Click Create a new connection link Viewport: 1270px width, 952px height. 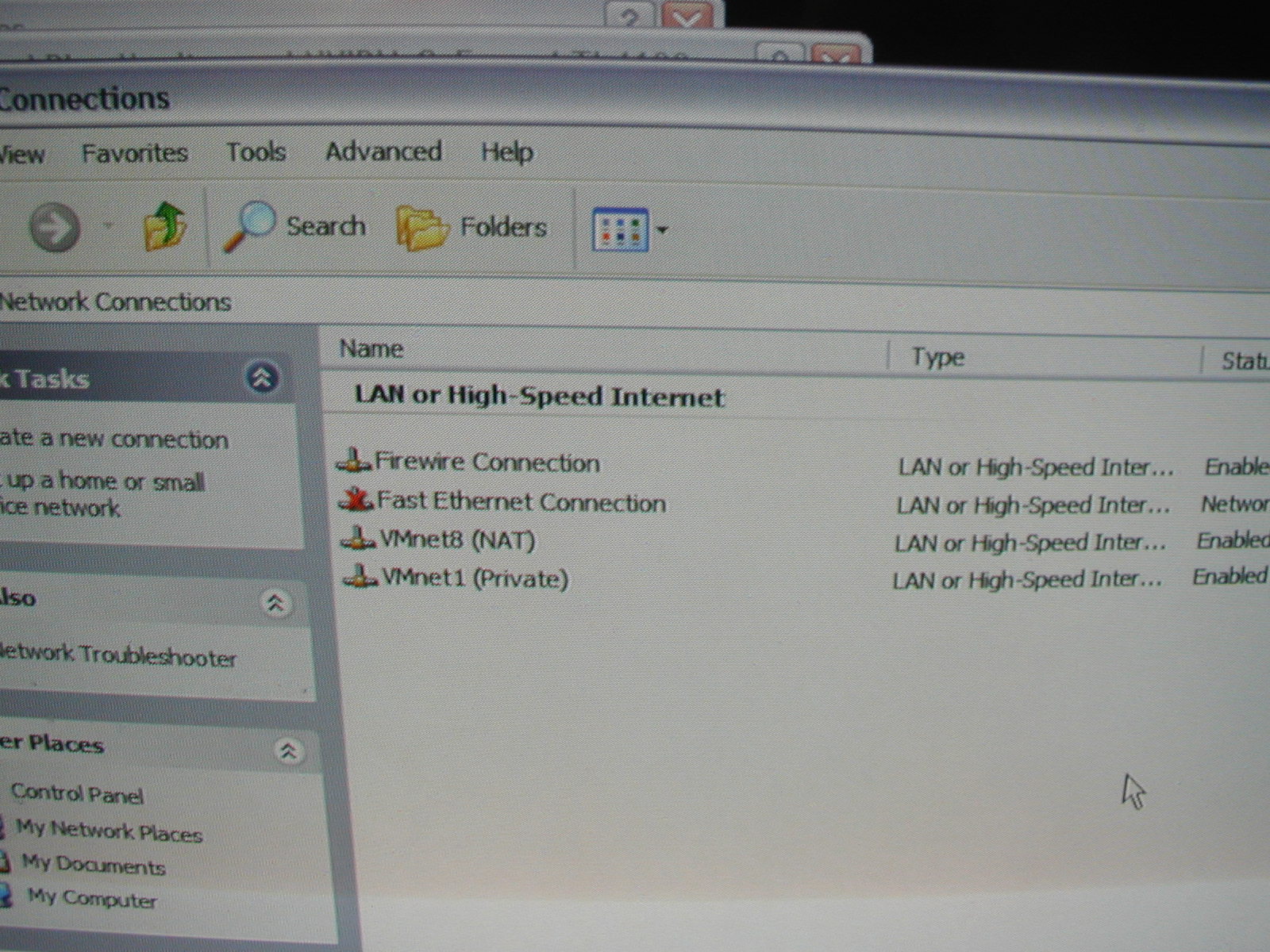(x=114, y=439)
